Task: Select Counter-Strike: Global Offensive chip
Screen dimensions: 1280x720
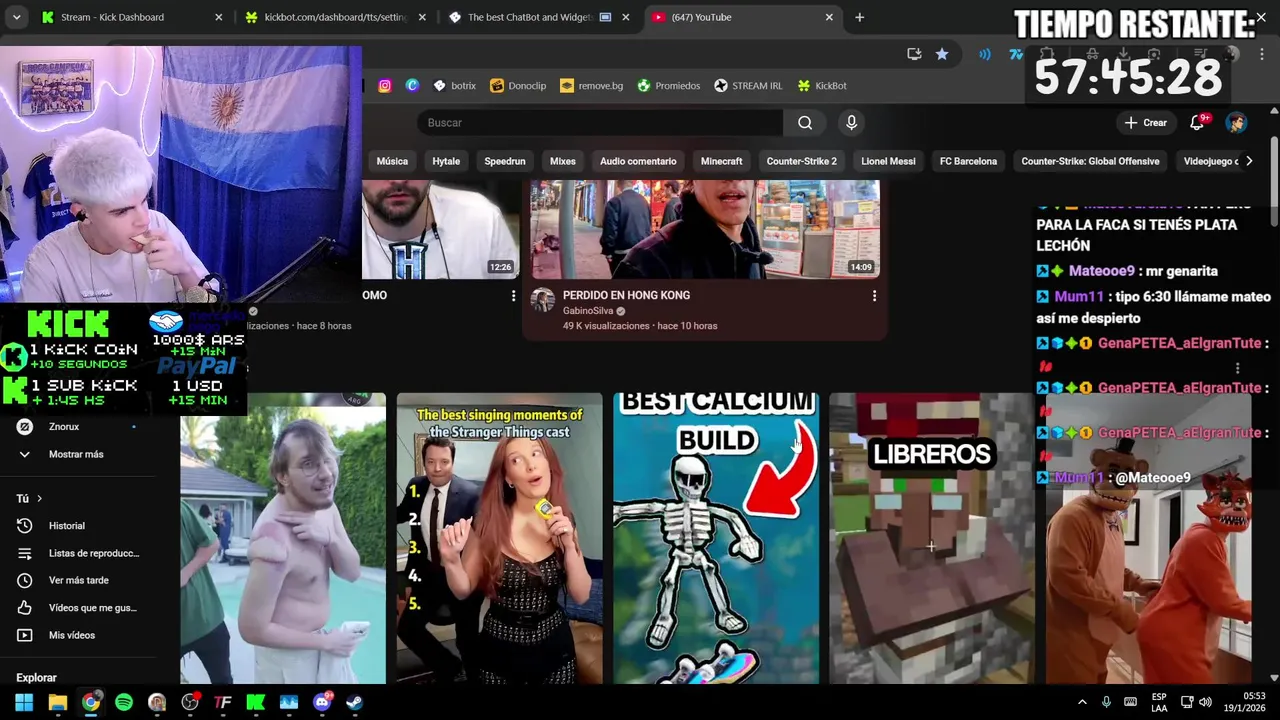Action: coord(1090,161)
